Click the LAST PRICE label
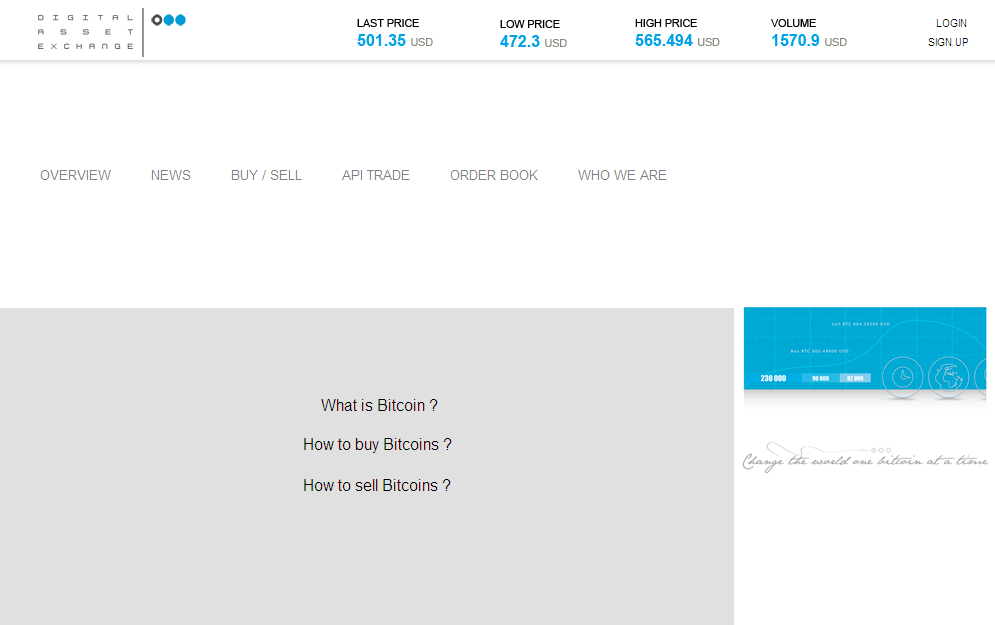995x625 pixels. pyautogui.click(x=388, y=23)
